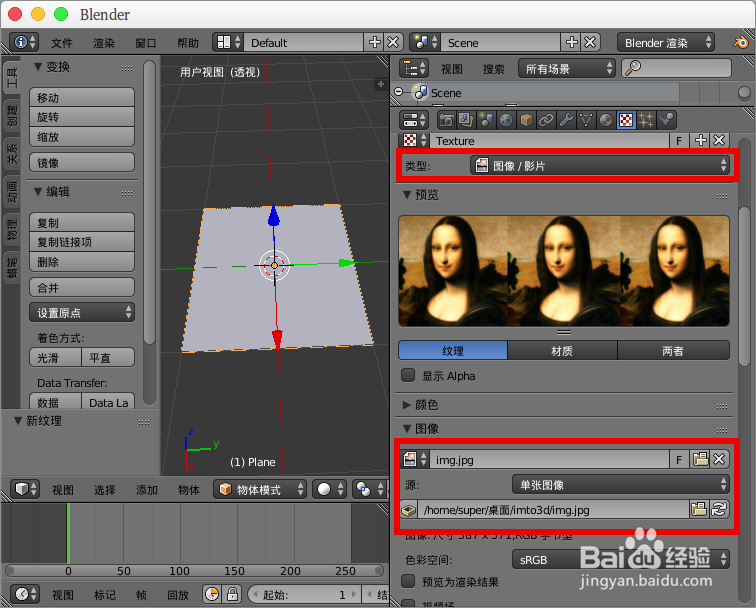Collapse Scene tree item in outliner

[x=399, y=91]
